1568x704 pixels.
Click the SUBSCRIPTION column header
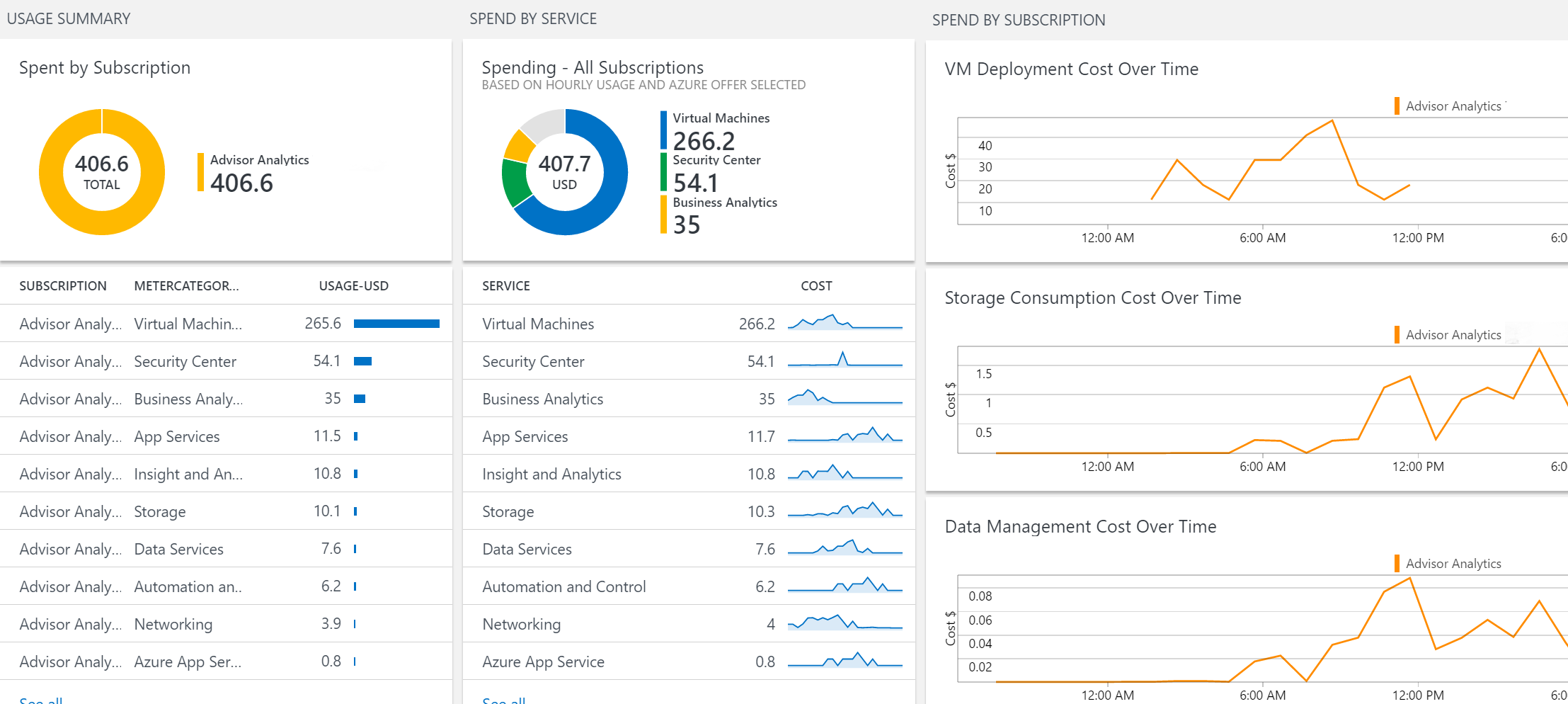pyautogui.click(x=63, y=285)
